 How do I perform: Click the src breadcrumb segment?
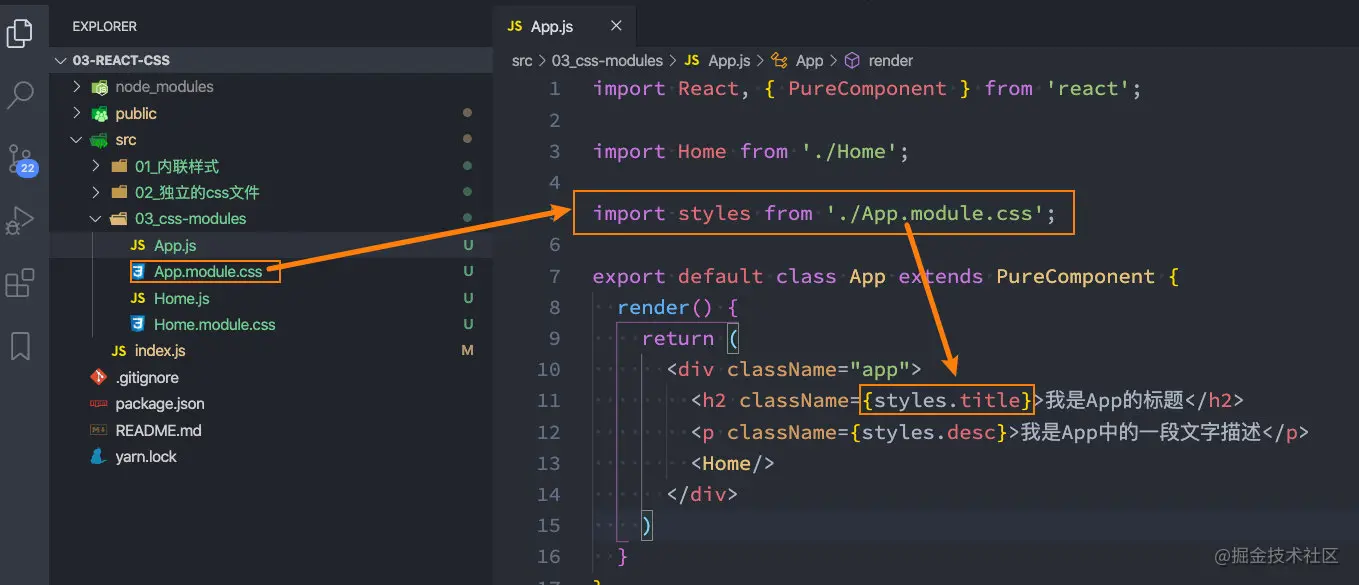click(522, 61)
